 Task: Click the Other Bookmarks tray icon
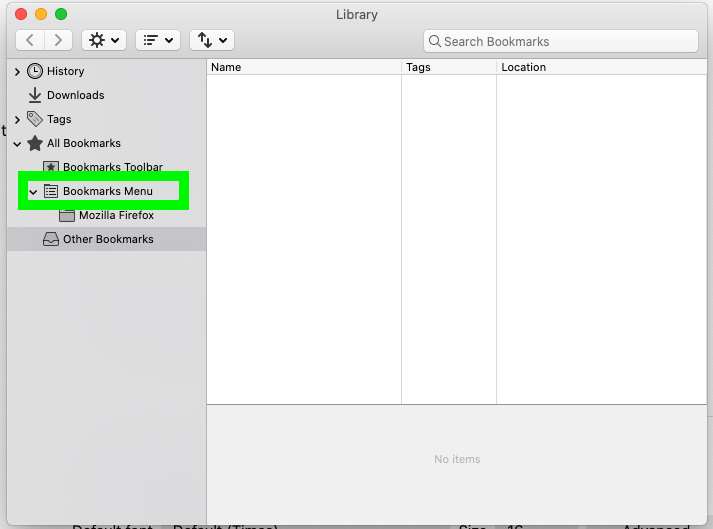tap(50, 239)
